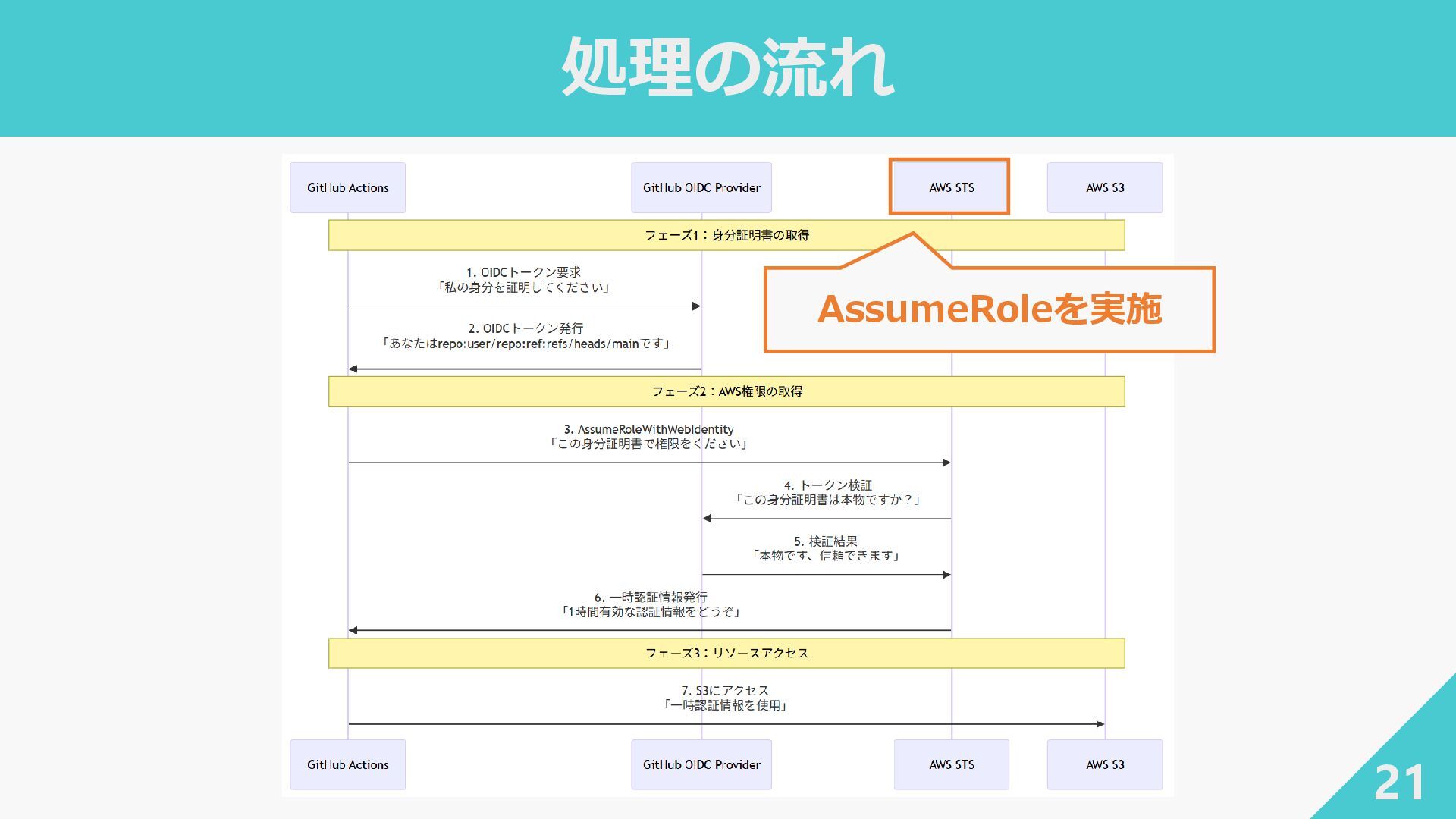The image size is (1456, 819).
Task: Click the フェーズ1：身分証明書の取得 banner
Action: pyautogui.click(x=726, y=235)
